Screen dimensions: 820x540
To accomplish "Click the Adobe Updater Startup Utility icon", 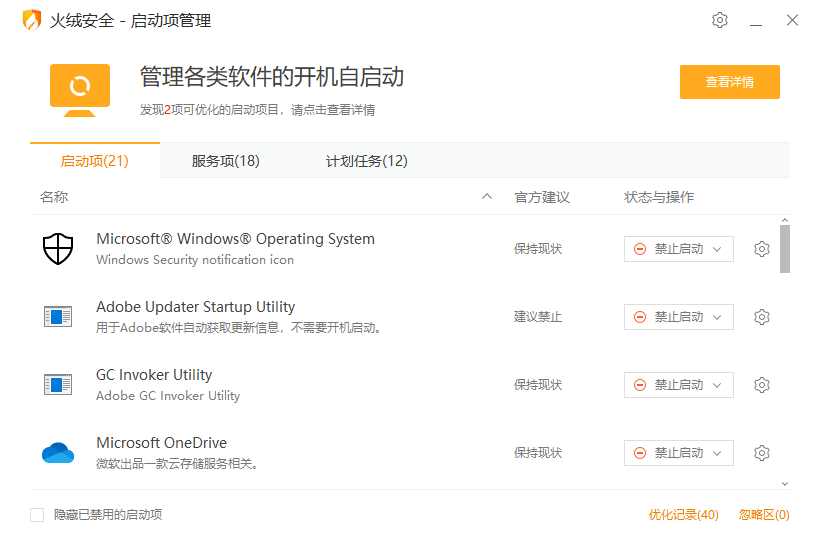I will pyautogui.click(x=58, y=317).
